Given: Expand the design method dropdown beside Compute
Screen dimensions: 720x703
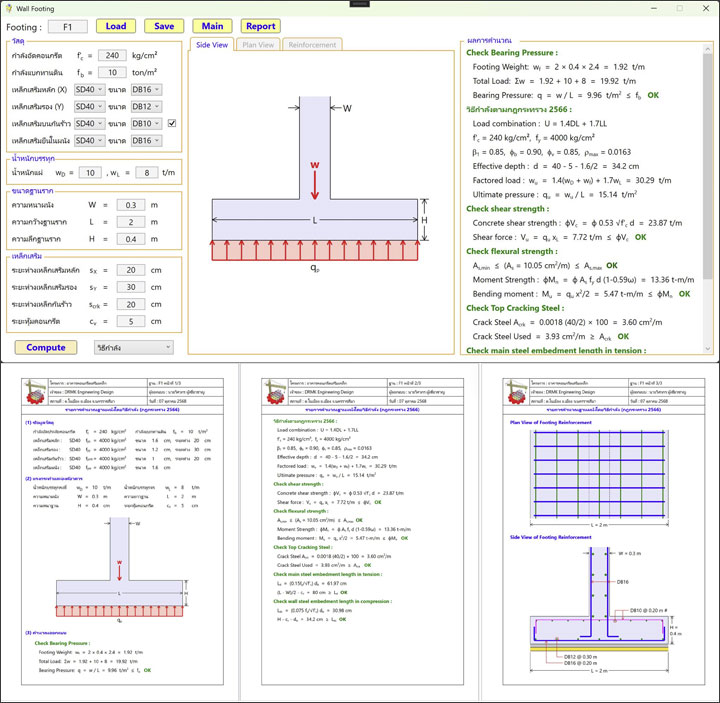Looking at the screenshot, I should [x=133, y=347].
